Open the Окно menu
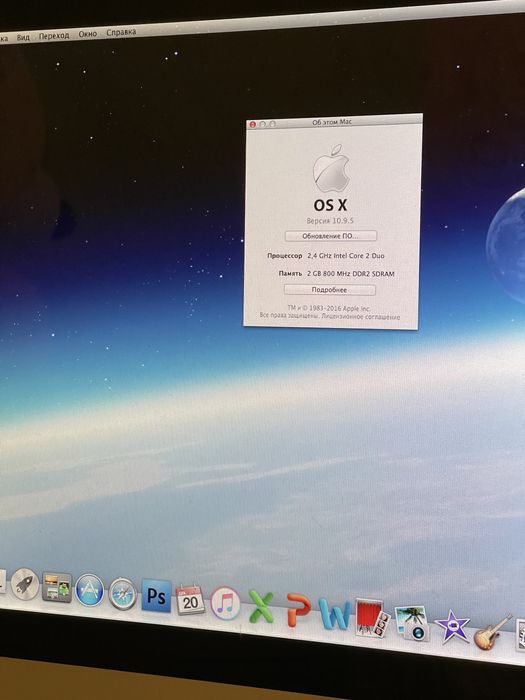Image resolution: width=525 pixels, height=700 pixels. coord(88,34)
